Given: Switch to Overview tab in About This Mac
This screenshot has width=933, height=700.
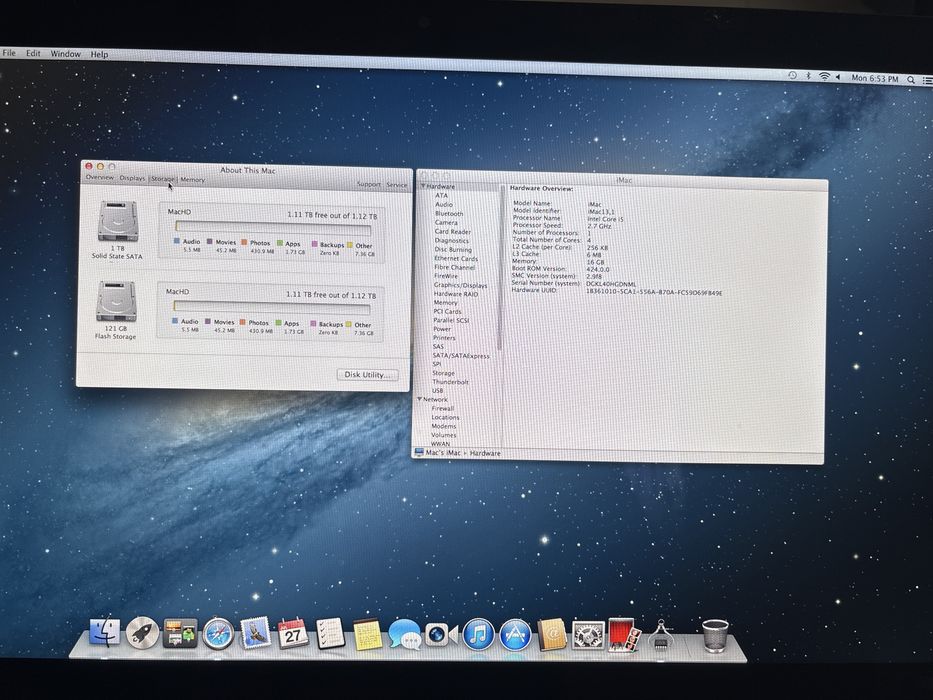Looking at the screenshot, I should pyautogui.click(x=99, y=177).
